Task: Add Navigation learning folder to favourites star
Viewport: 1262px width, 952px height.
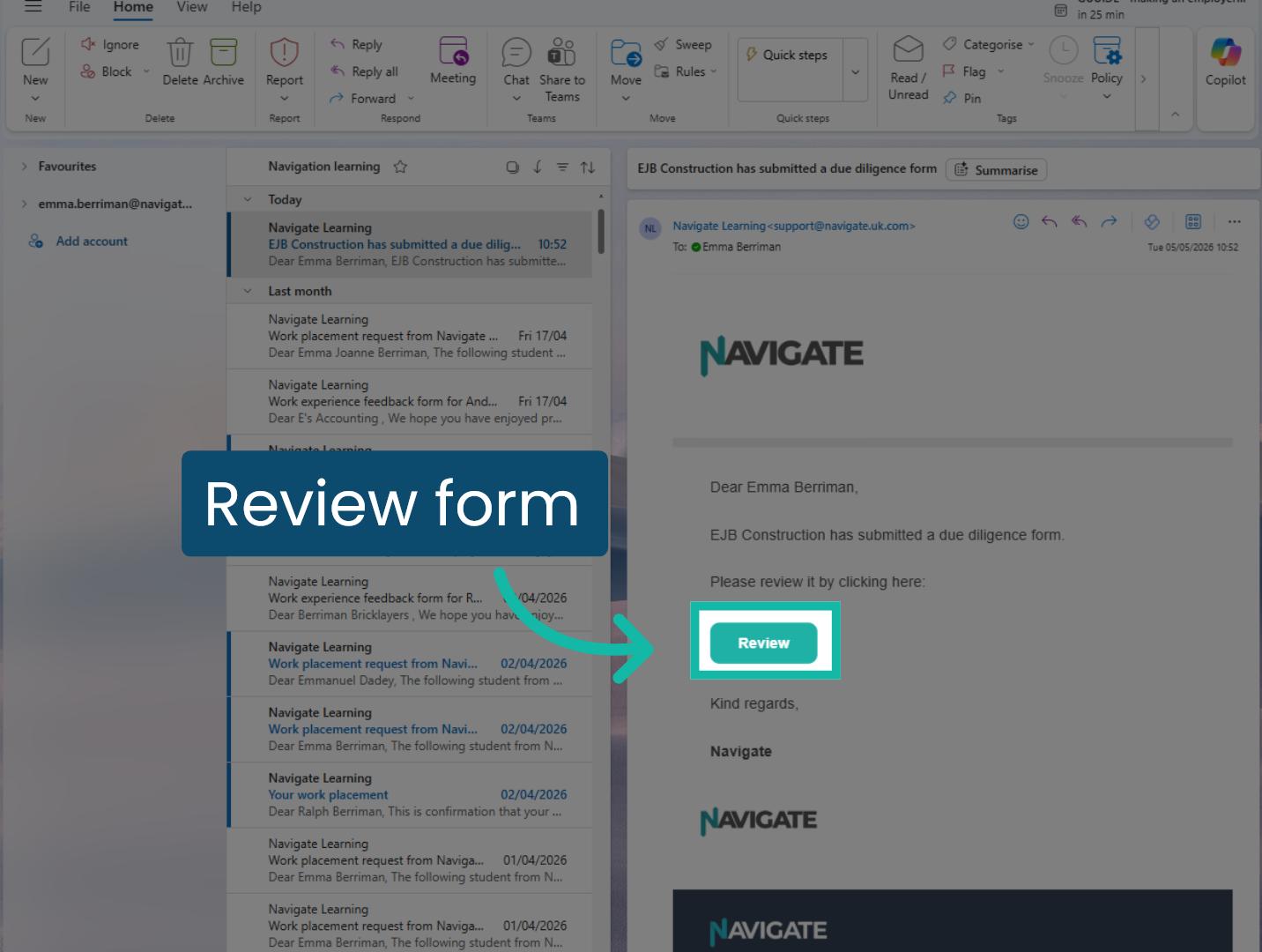Action: click(400, 167)
